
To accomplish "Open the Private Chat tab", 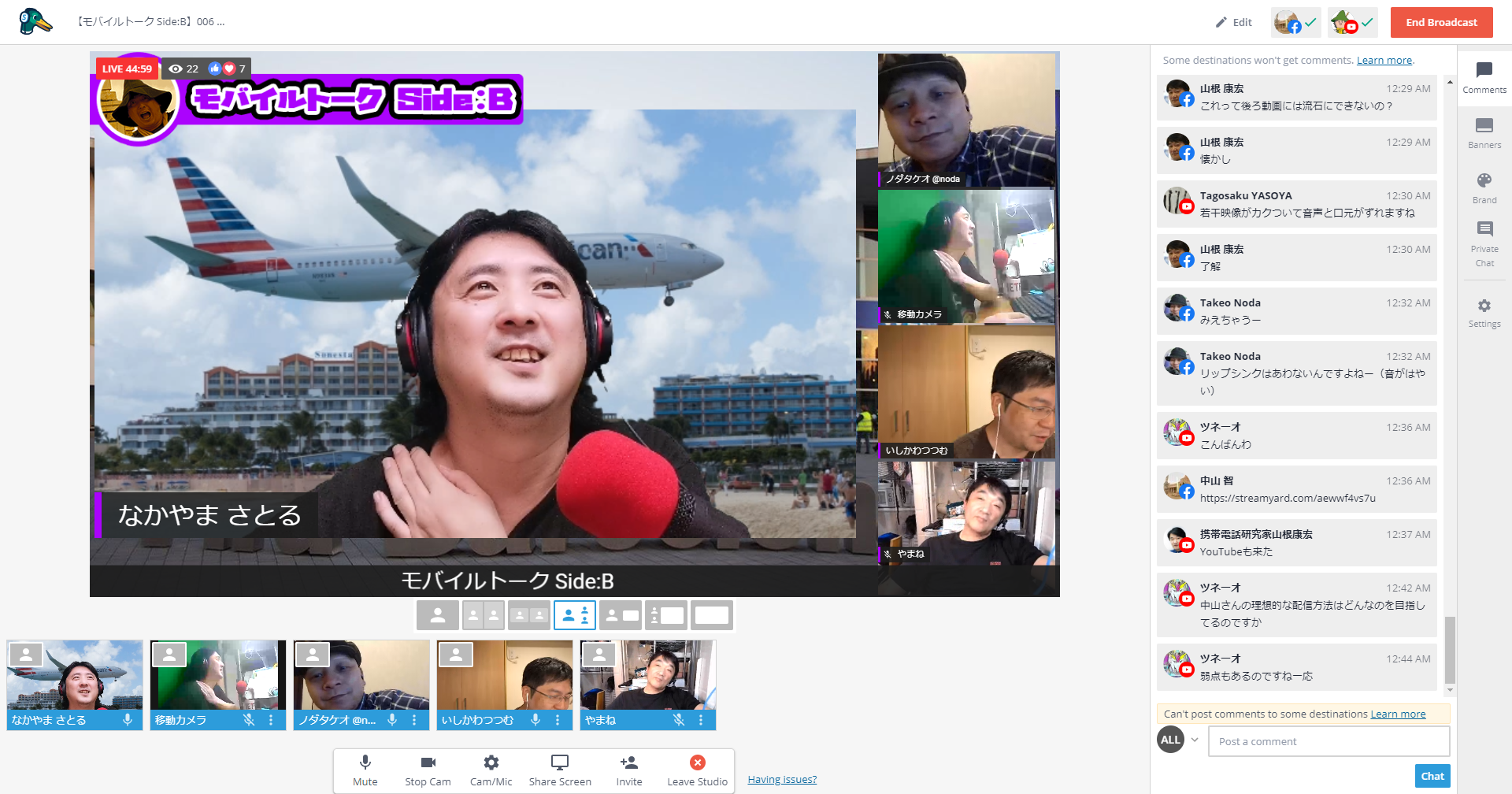I will (x=1484, y=243).
